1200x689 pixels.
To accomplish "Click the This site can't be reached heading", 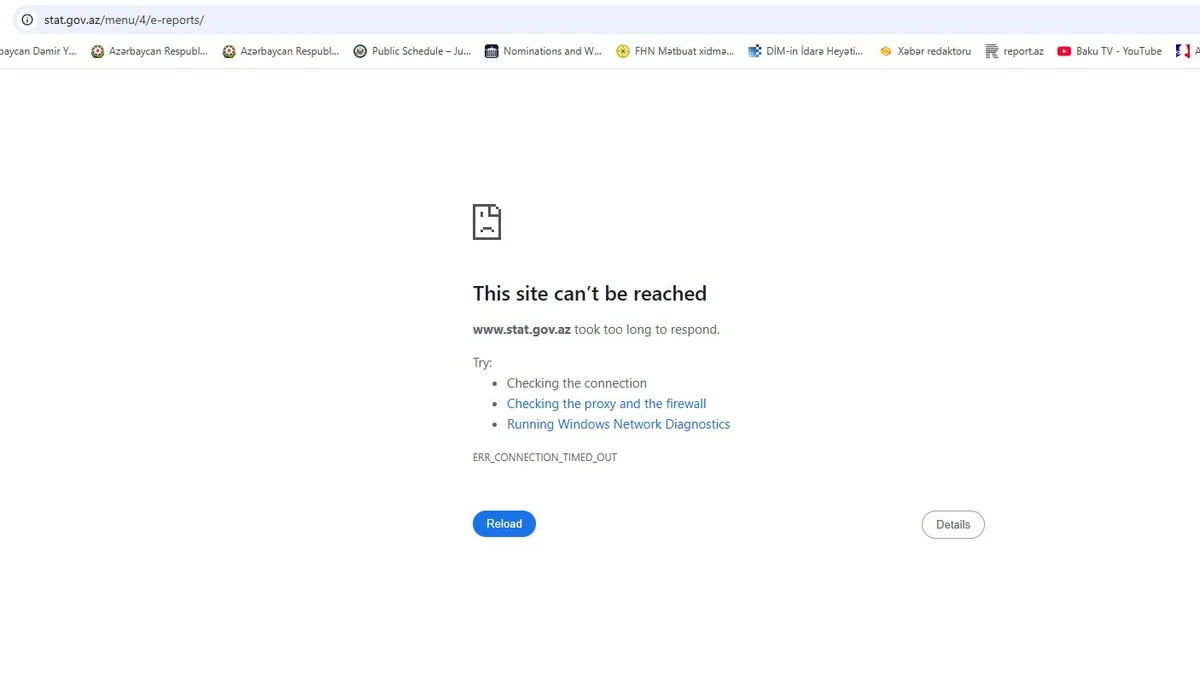I will click(x=590, y=293).
